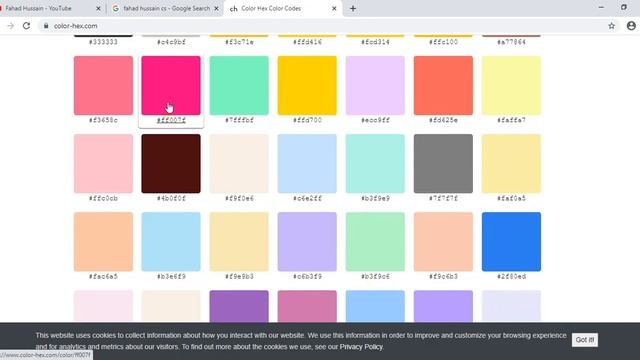This screenshot has width=640, height=360.
Task: Pick the lavender #c6b3f9 swatch
Action: coord(307,242)
